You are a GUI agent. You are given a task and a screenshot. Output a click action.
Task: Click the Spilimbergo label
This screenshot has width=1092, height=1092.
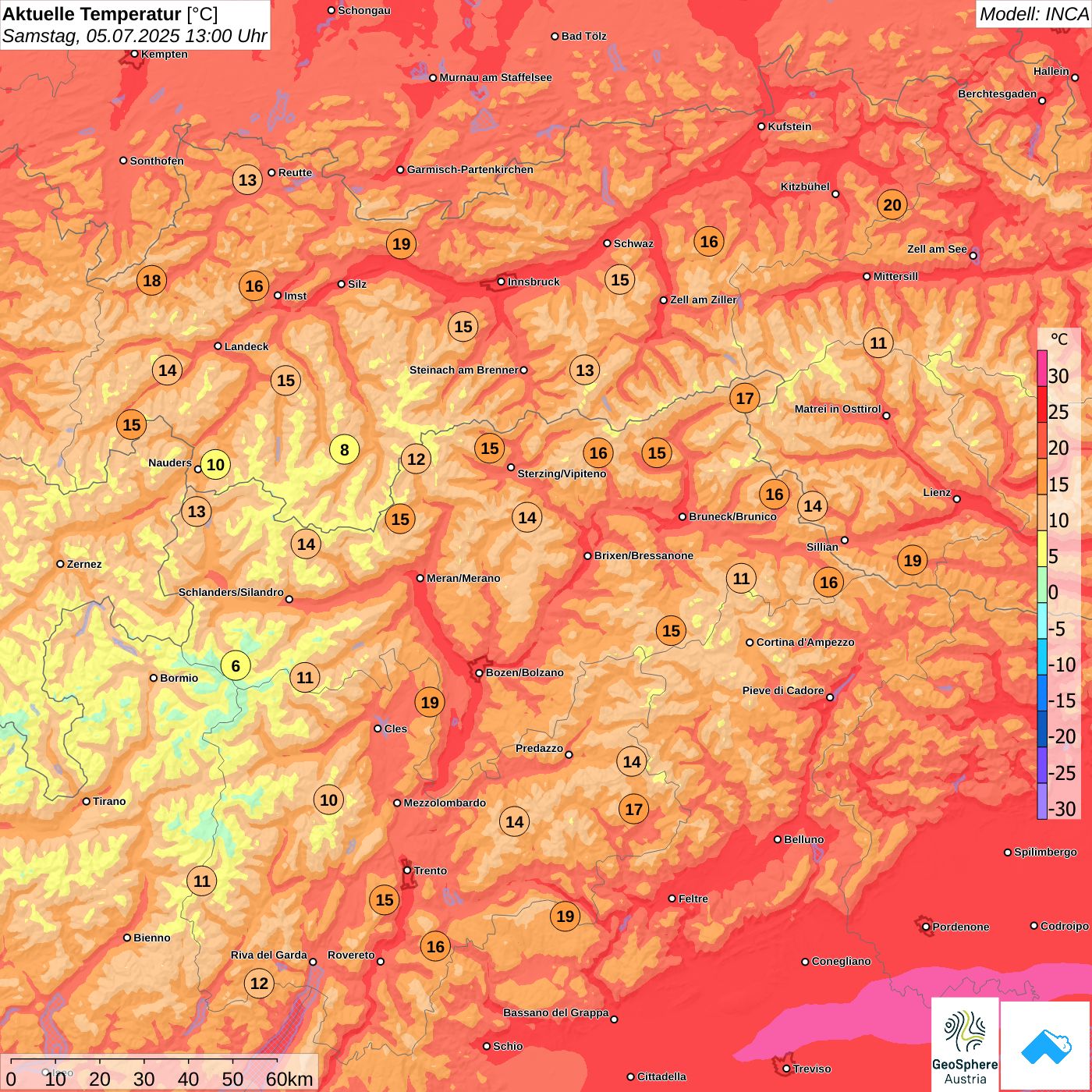click(1045, 852)
